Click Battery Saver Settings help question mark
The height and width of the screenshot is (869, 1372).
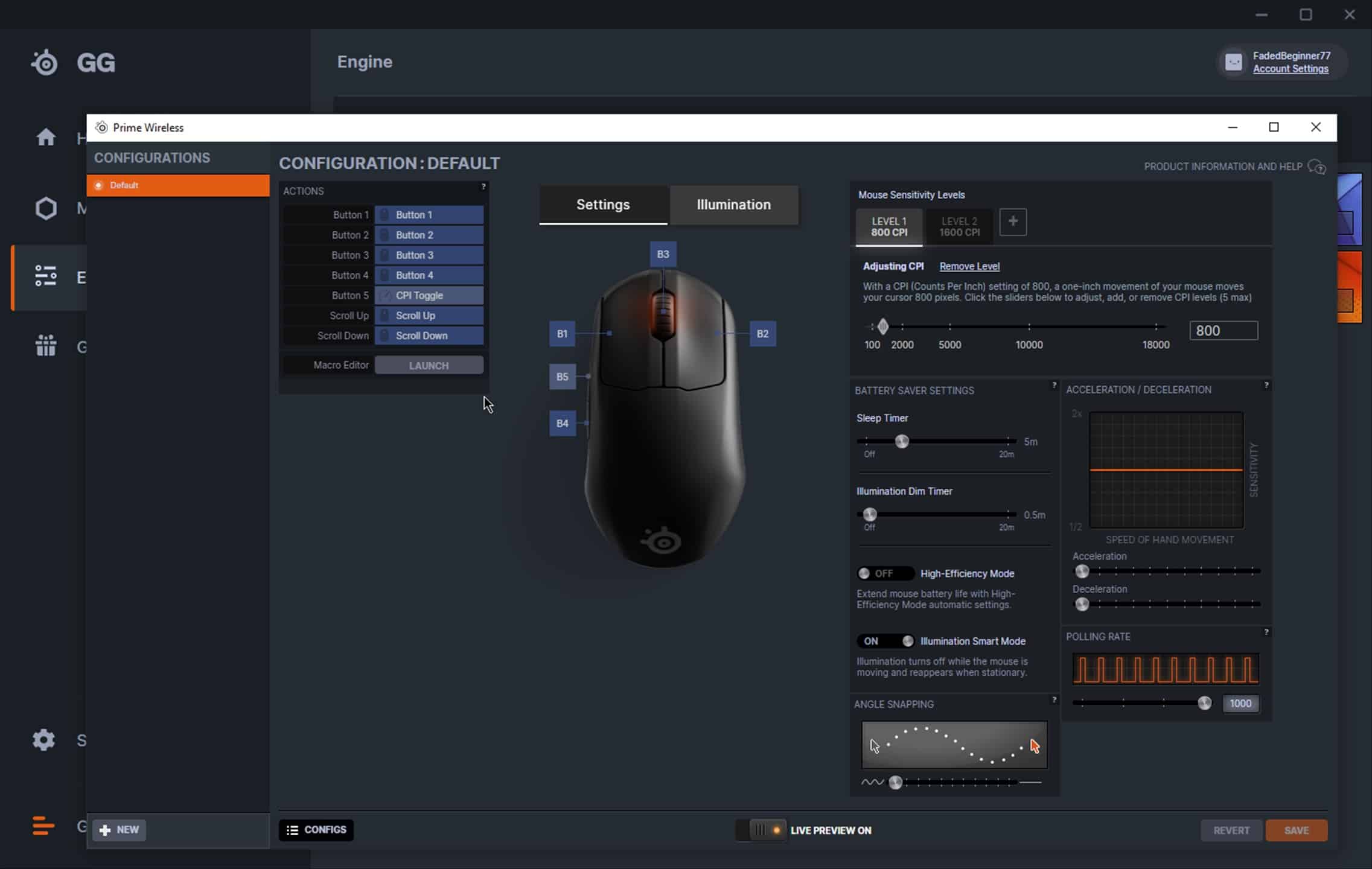click(1054, 385)
